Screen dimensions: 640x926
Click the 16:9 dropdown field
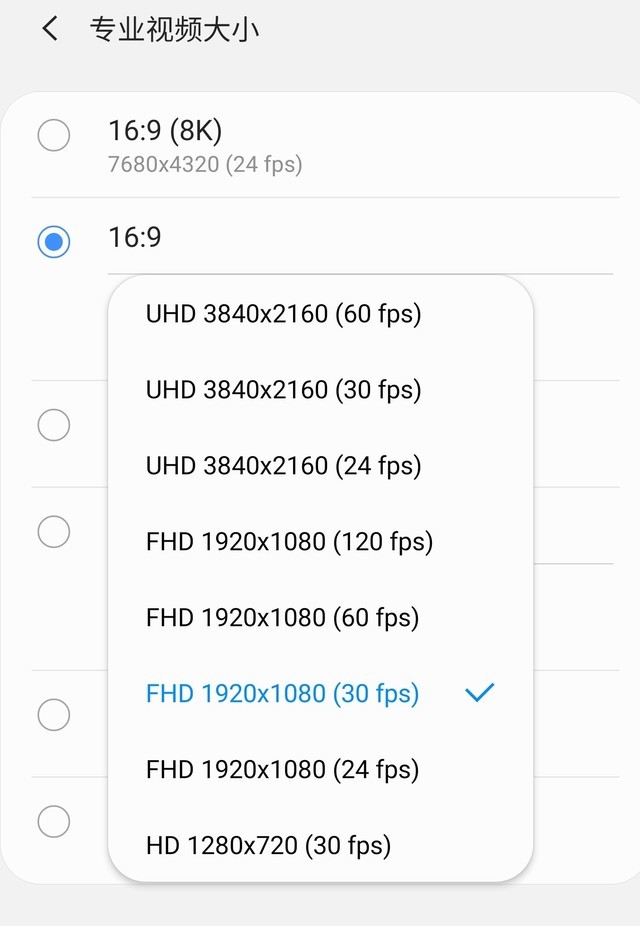pos(360,240)
